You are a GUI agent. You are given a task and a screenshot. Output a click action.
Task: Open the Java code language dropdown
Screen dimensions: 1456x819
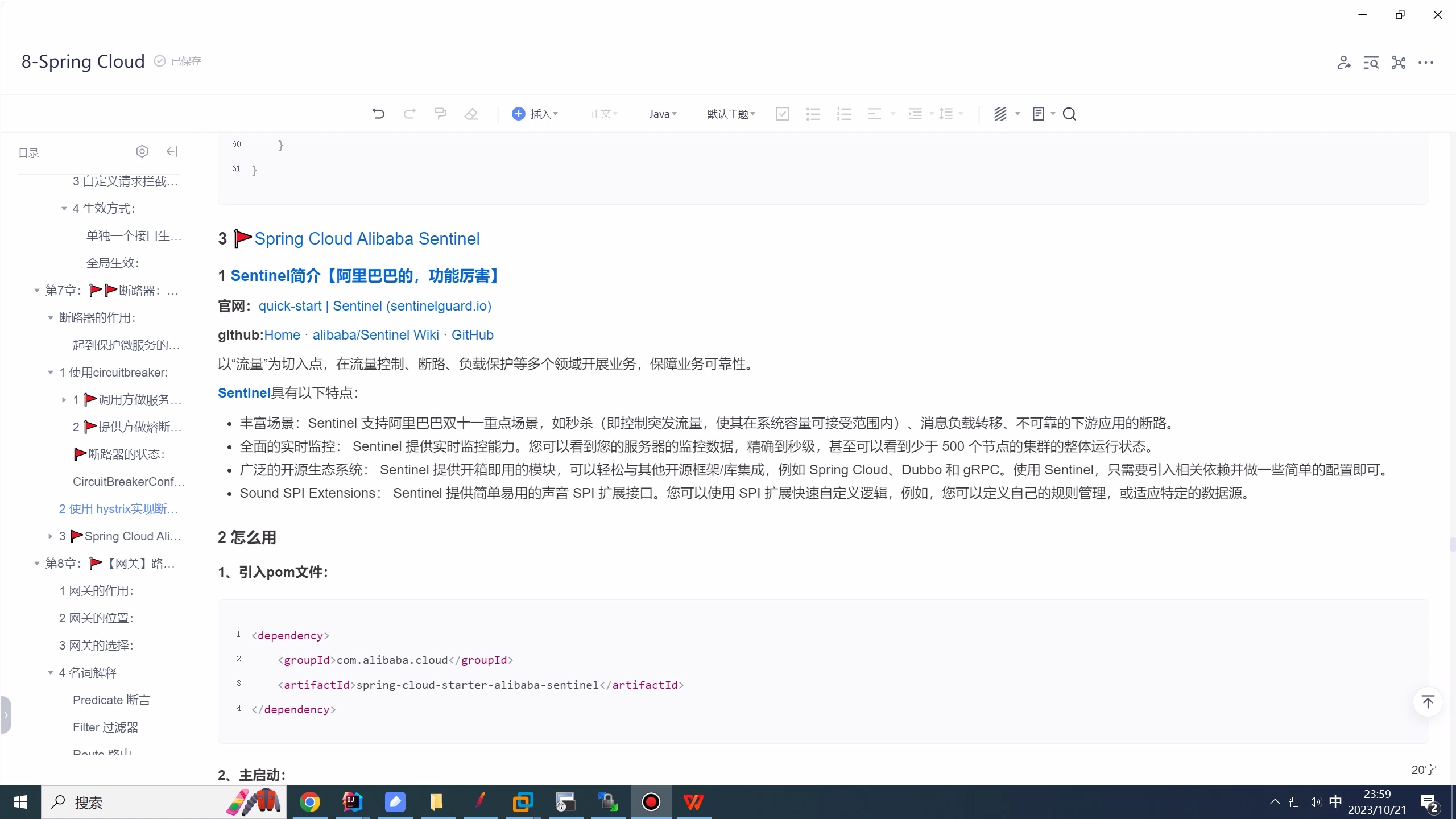(x=662, y=114)
